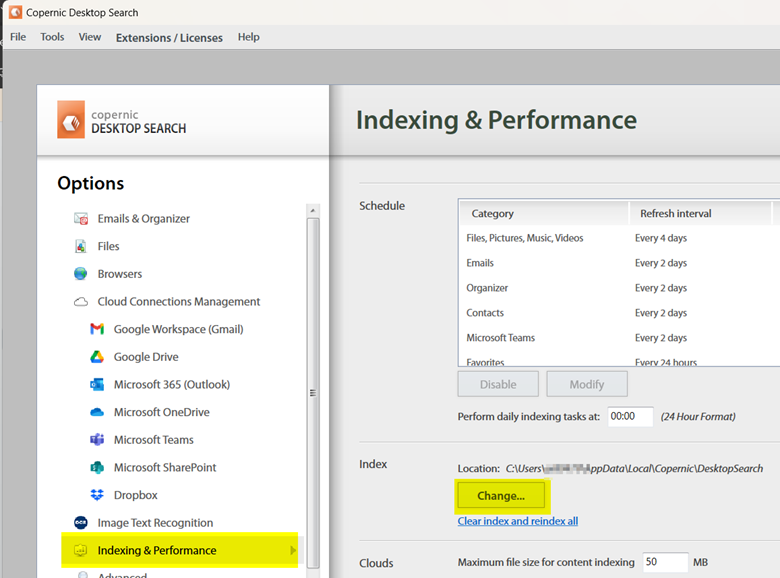Click the Category column header
The width and height of the screenshot is (780, 578).
pyautogui.click(x=544, y=213)
